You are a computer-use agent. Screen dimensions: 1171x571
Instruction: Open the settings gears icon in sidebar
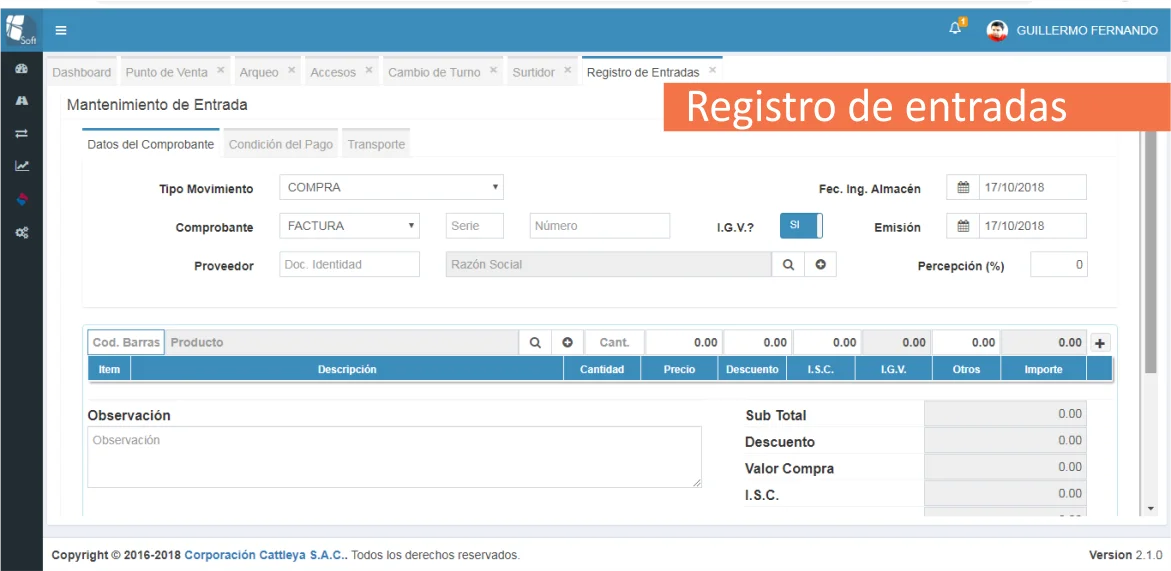[x=21, y=232]
